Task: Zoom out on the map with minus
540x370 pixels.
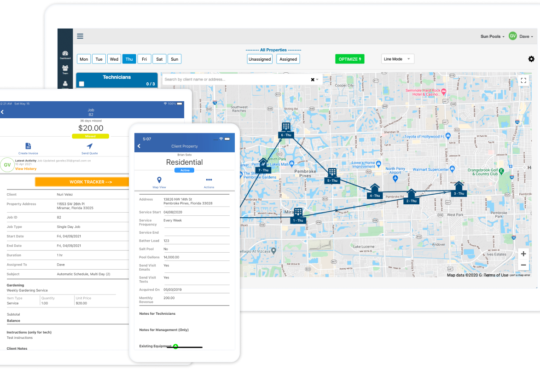Action: tap(523, 265)
